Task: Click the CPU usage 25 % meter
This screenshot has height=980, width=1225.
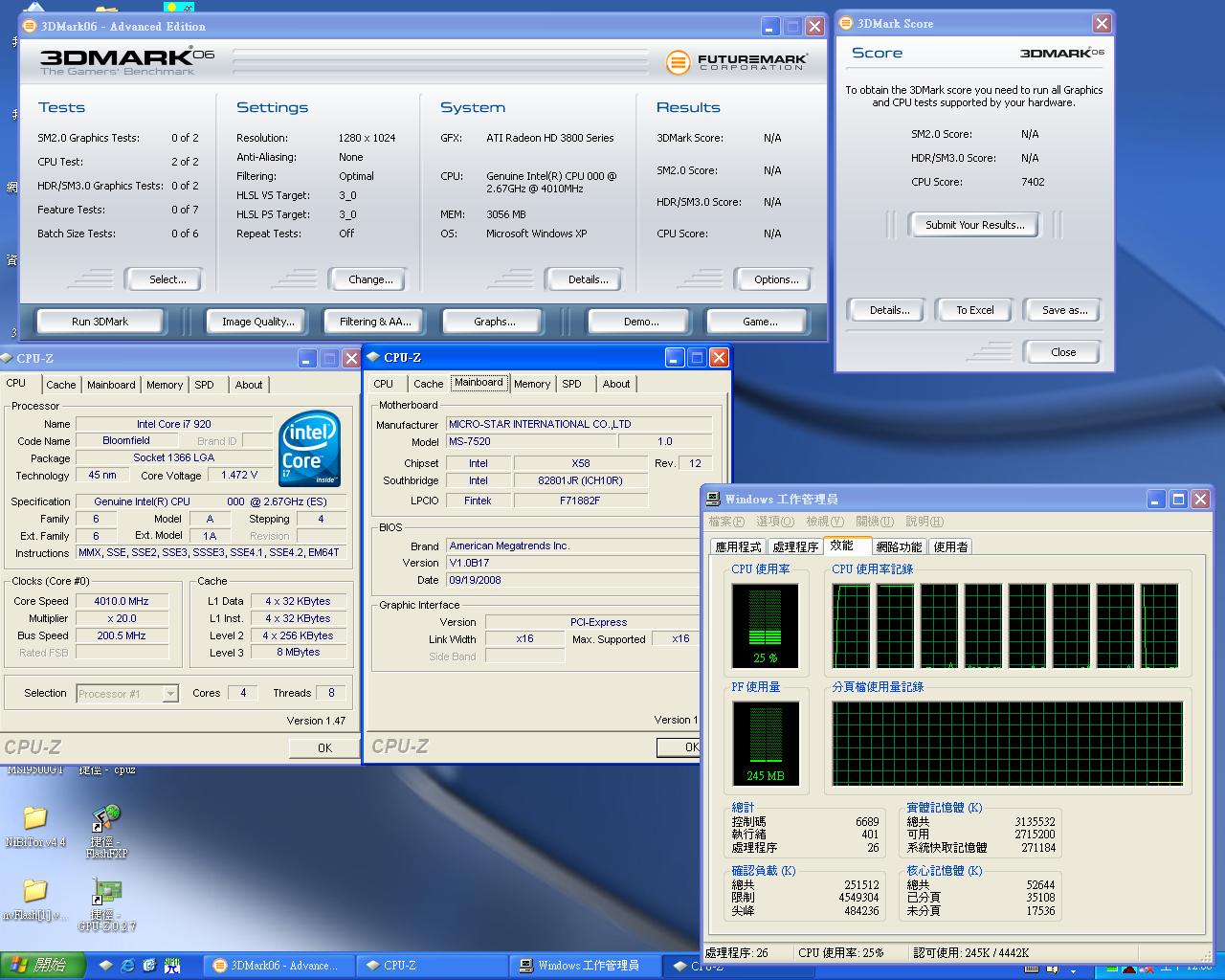Action: [x=765, y=625]
